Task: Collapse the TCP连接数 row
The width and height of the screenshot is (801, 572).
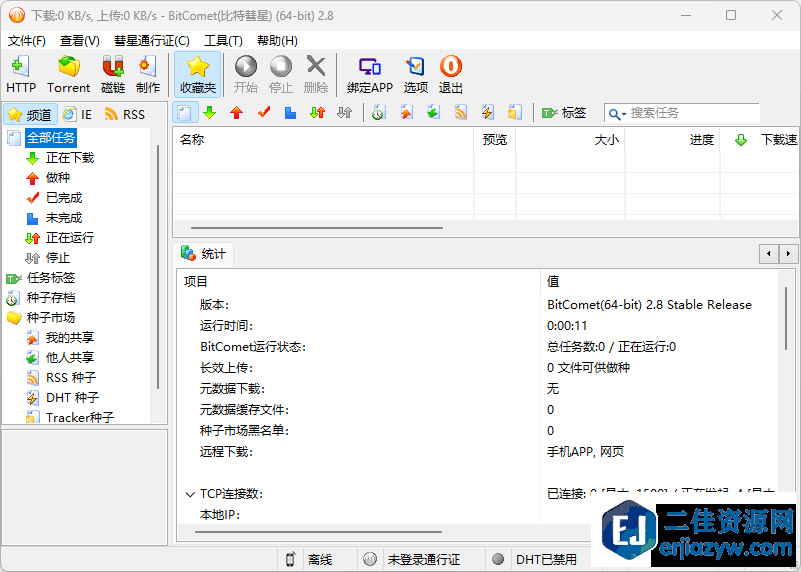Action: pyautogui.click(x=190, y=494)
